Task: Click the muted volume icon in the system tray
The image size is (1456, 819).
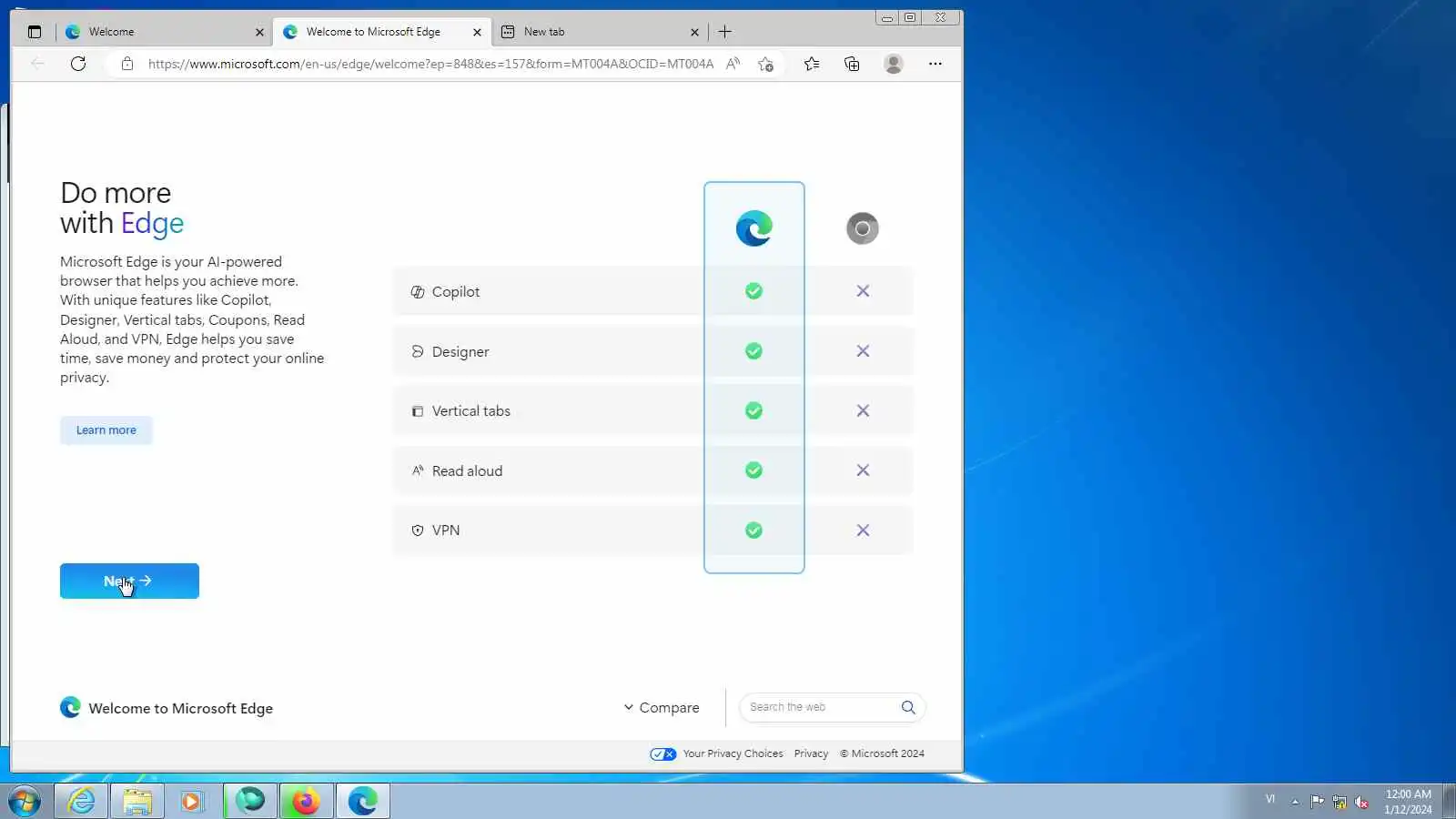Action: click(x=1362, y=802)
